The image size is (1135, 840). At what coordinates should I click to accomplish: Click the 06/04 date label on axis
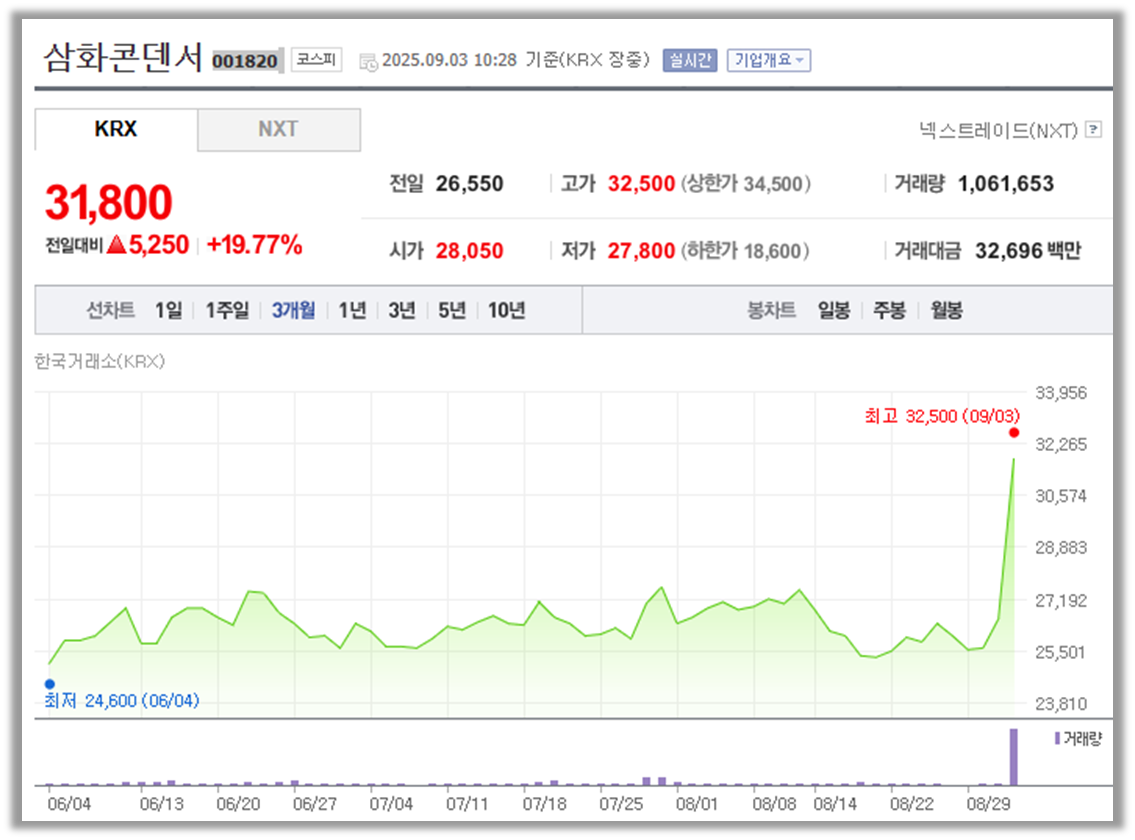pyautogui.click(x=69, y=805)
